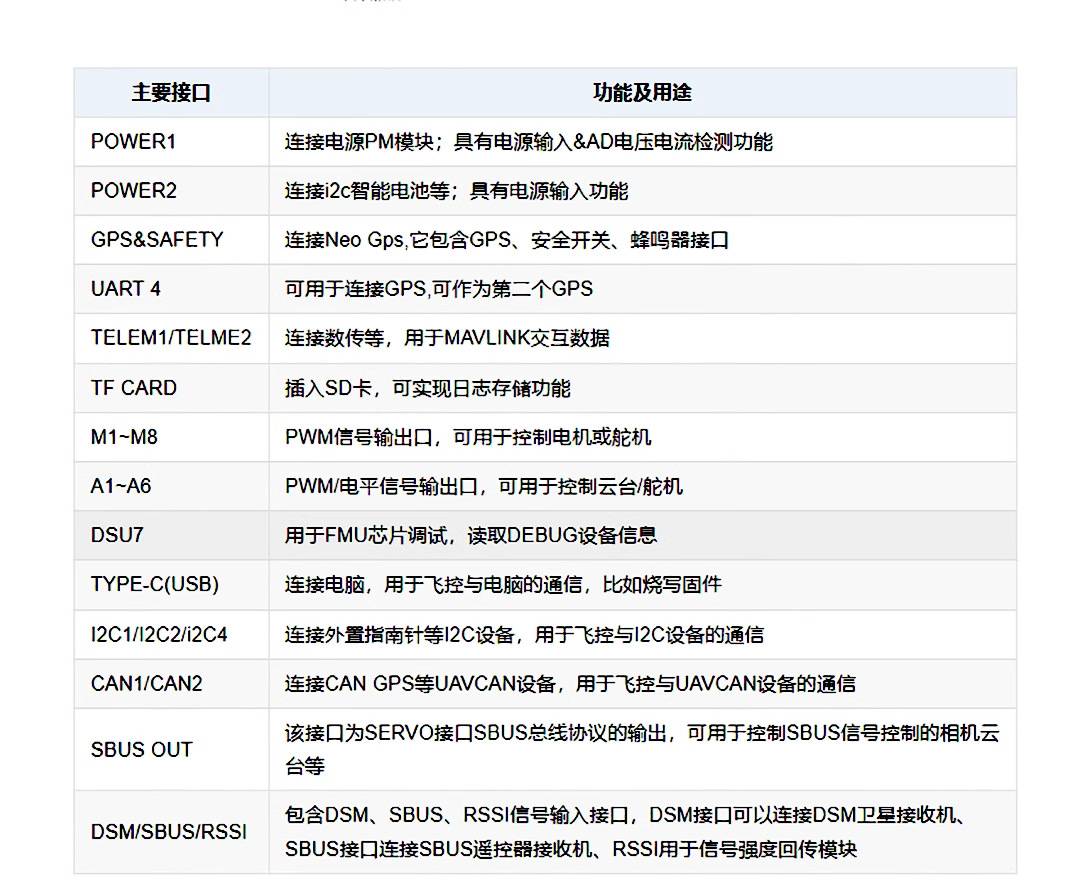This screenshot has height=883, width=1080.
Task: Click the 主要接口 column header
Action: pos(171,93)
